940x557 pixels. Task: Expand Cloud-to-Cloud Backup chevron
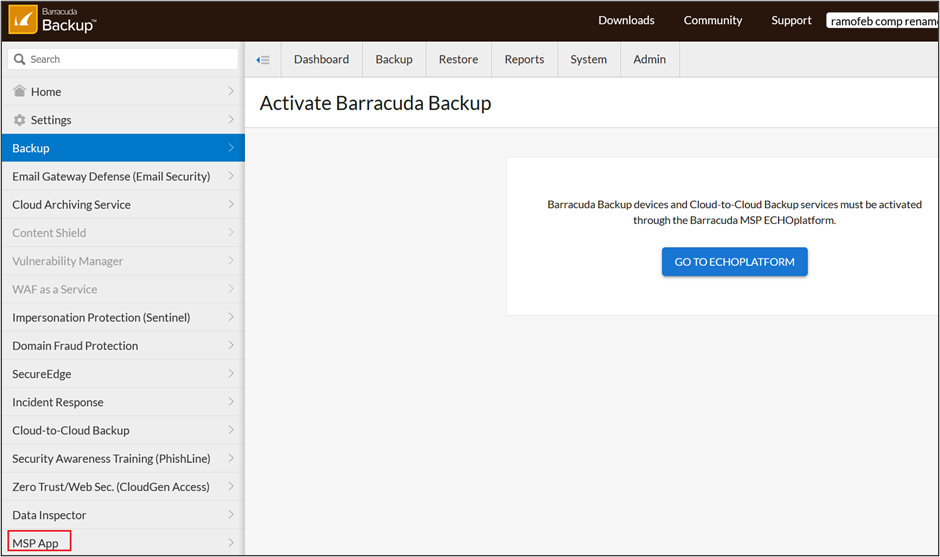[231, 429]
